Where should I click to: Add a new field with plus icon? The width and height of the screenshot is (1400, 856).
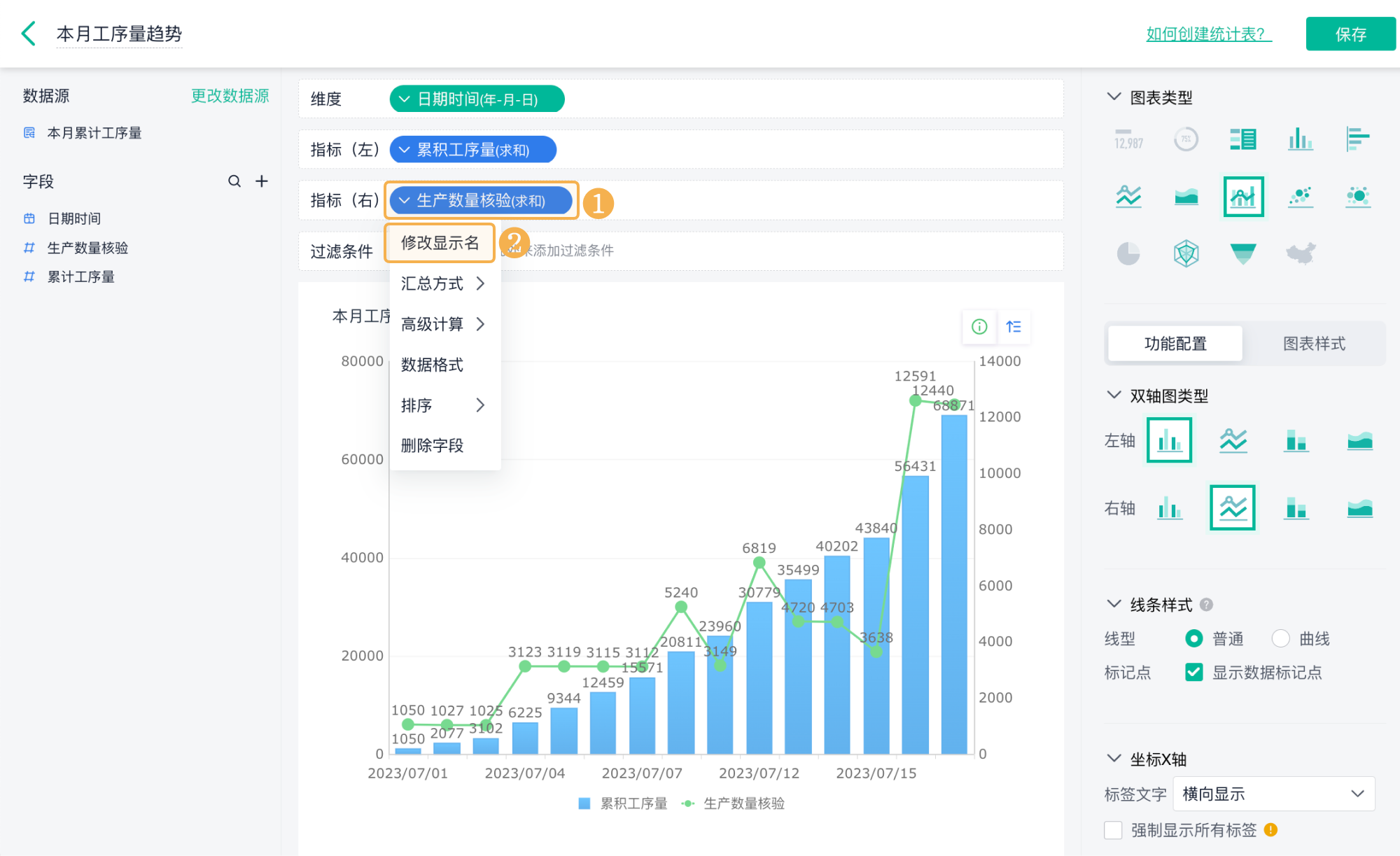(x=262, y=181)
